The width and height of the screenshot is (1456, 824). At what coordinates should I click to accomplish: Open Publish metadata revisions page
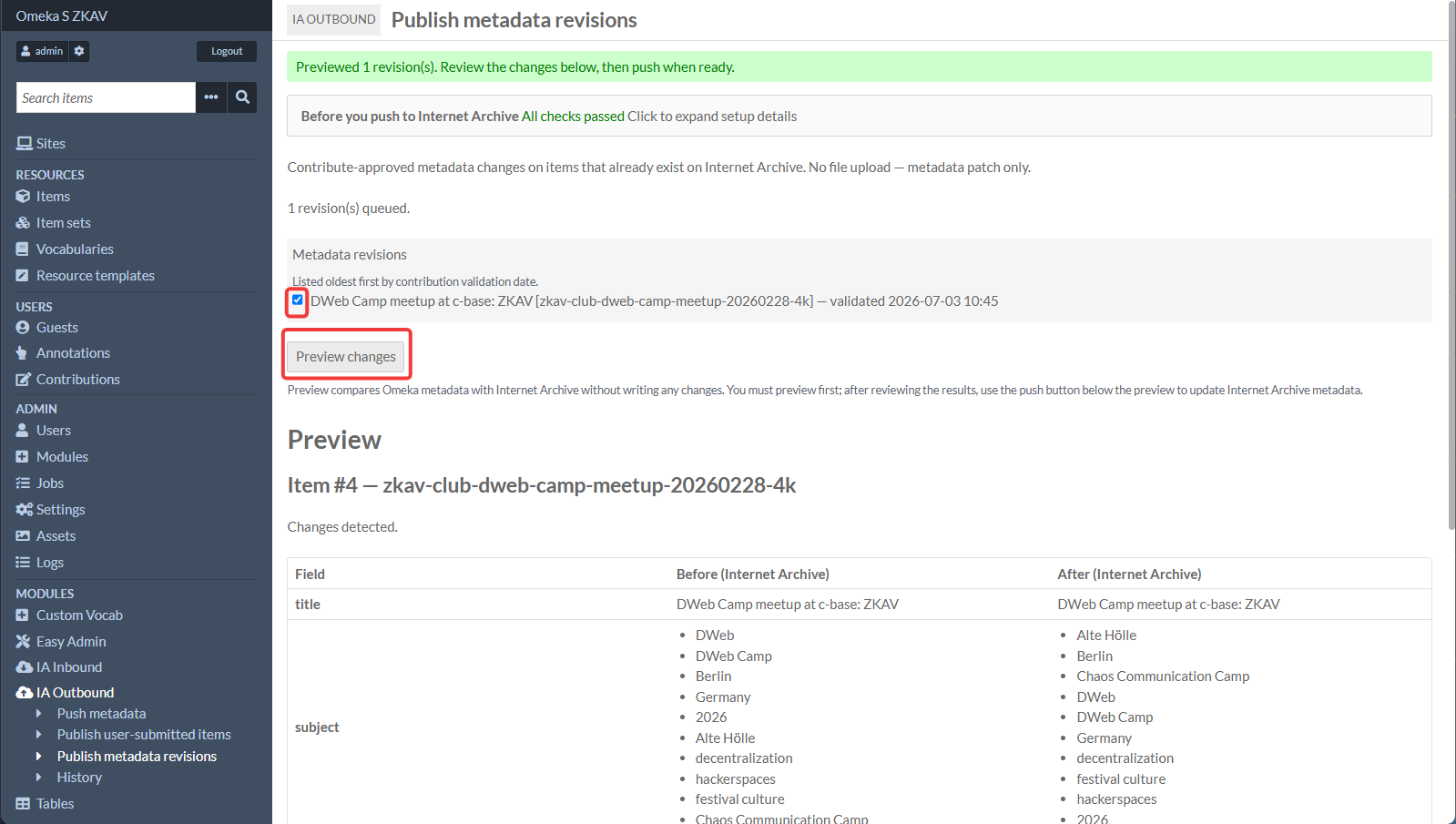[x=137, y=756]
